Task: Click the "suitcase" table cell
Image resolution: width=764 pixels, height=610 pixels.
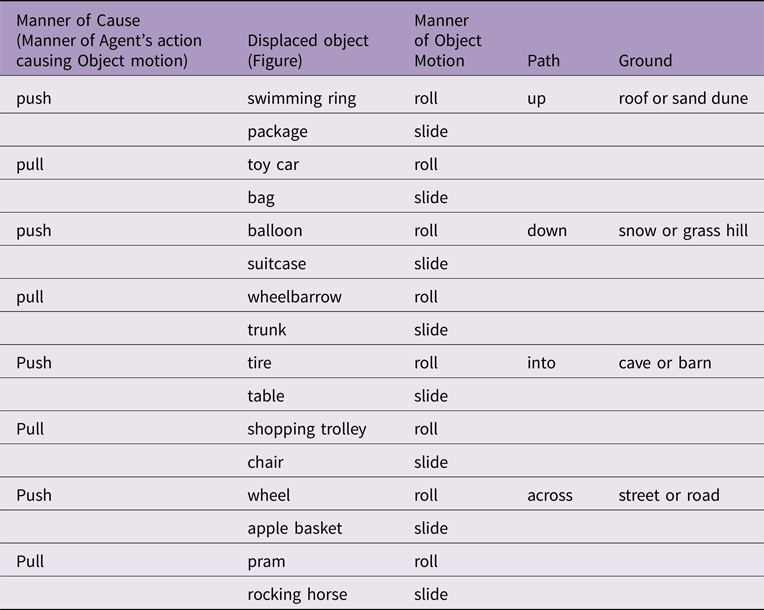Action: point(277,264)
